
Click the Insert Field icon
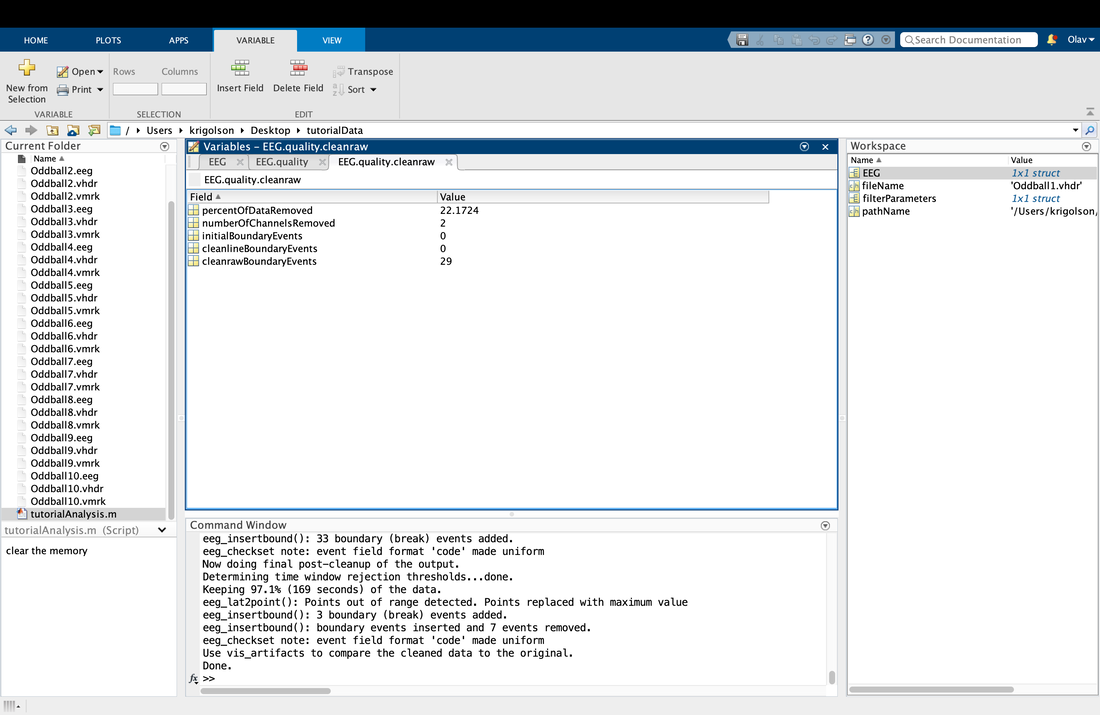(x=240, y=68)
